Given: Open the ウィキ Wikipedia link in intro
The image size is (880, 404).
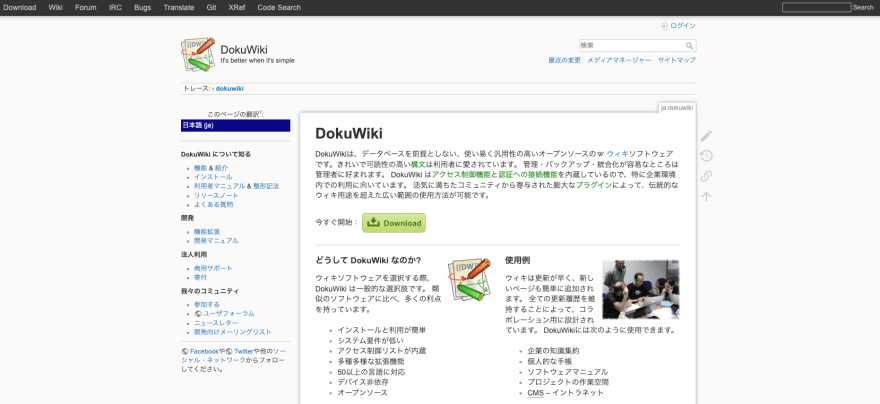Looking at the screenshot, I should 617,154.
